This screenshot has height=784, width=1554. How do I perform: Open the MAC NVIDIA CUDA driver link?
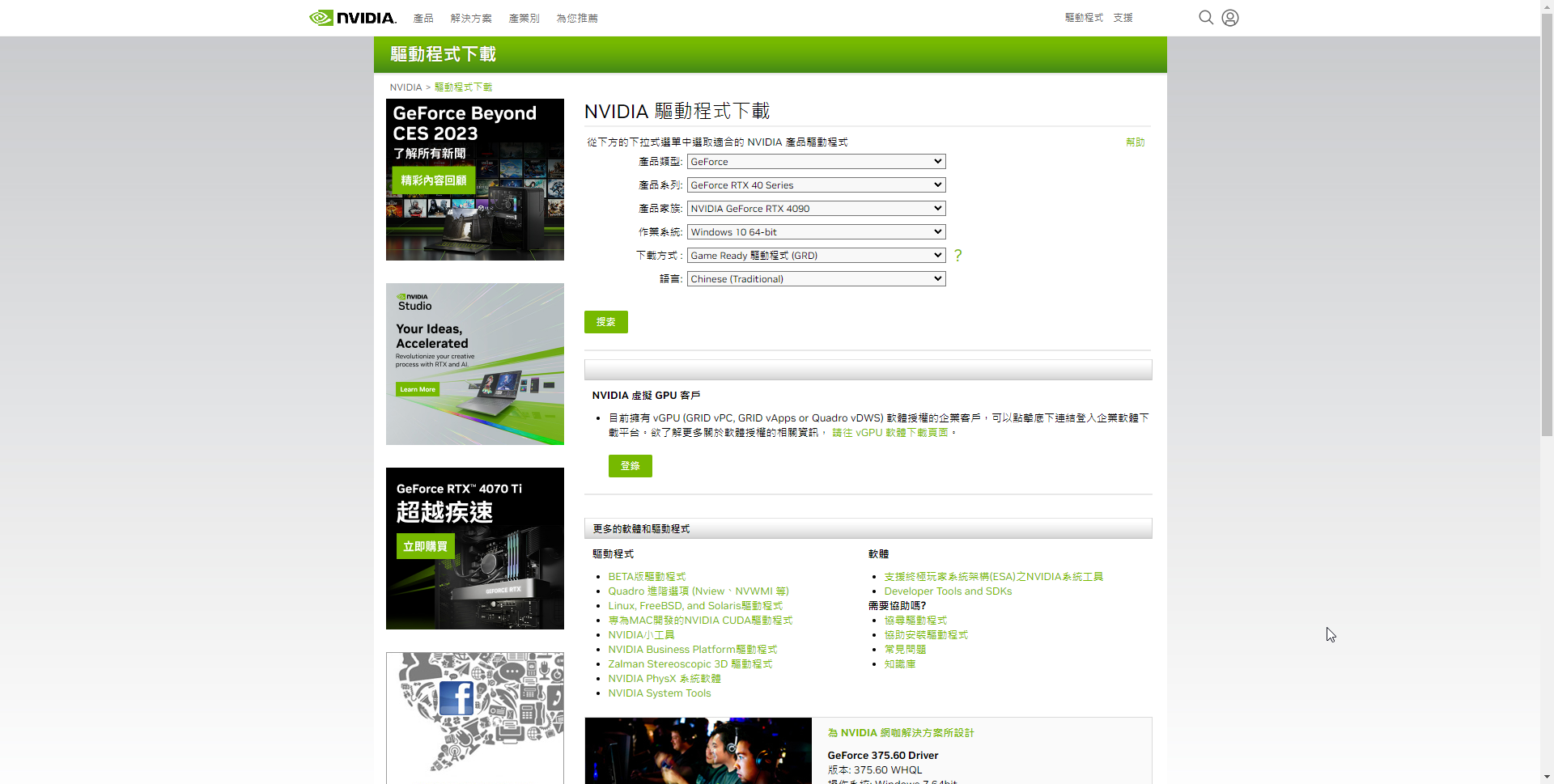[x=700, y=621]
